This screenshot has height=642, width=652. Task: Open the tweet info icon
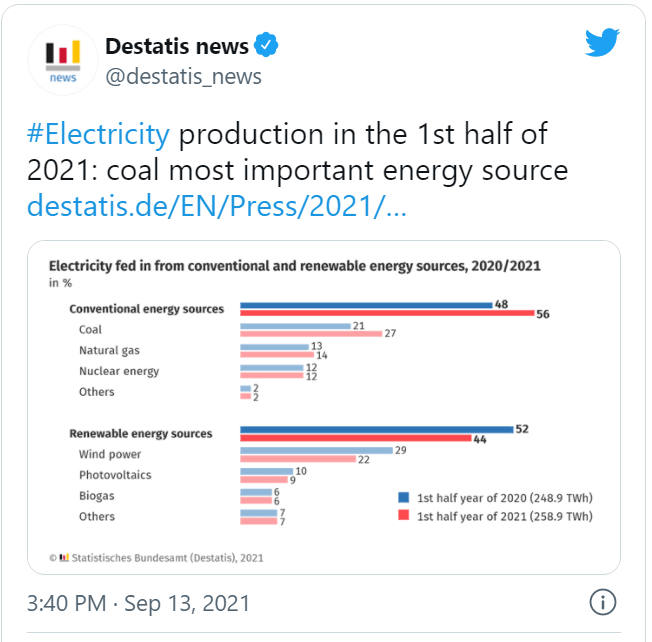[602, 603]
